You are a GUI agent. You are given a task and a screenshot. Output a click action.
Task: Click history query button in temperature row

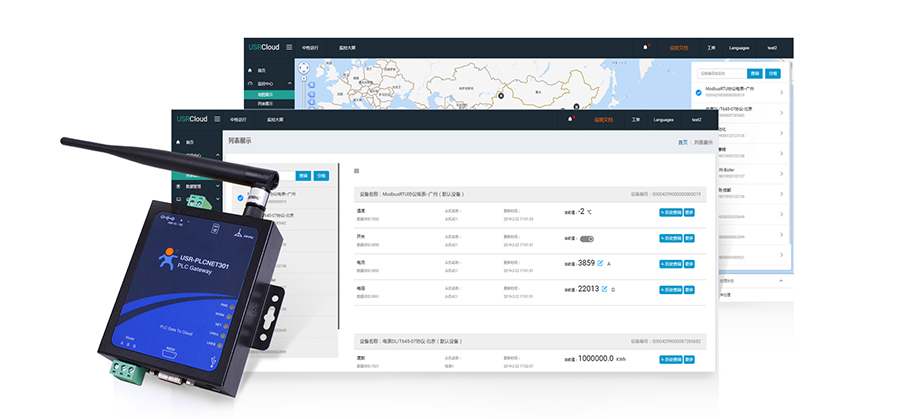(669, 212)
